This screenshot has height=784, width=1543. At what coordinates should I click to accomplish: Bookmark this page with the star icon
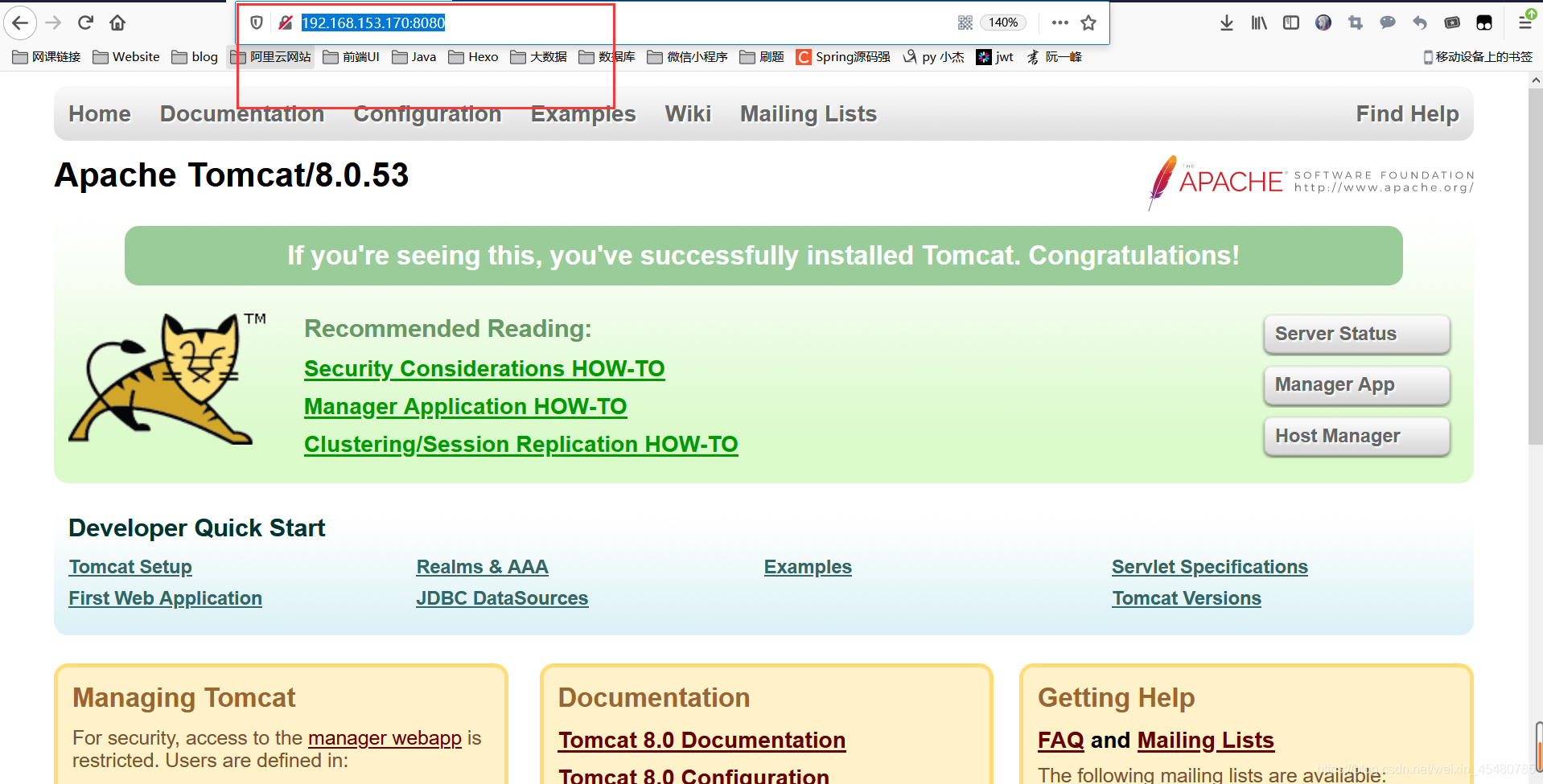(x=1088, y=23)
